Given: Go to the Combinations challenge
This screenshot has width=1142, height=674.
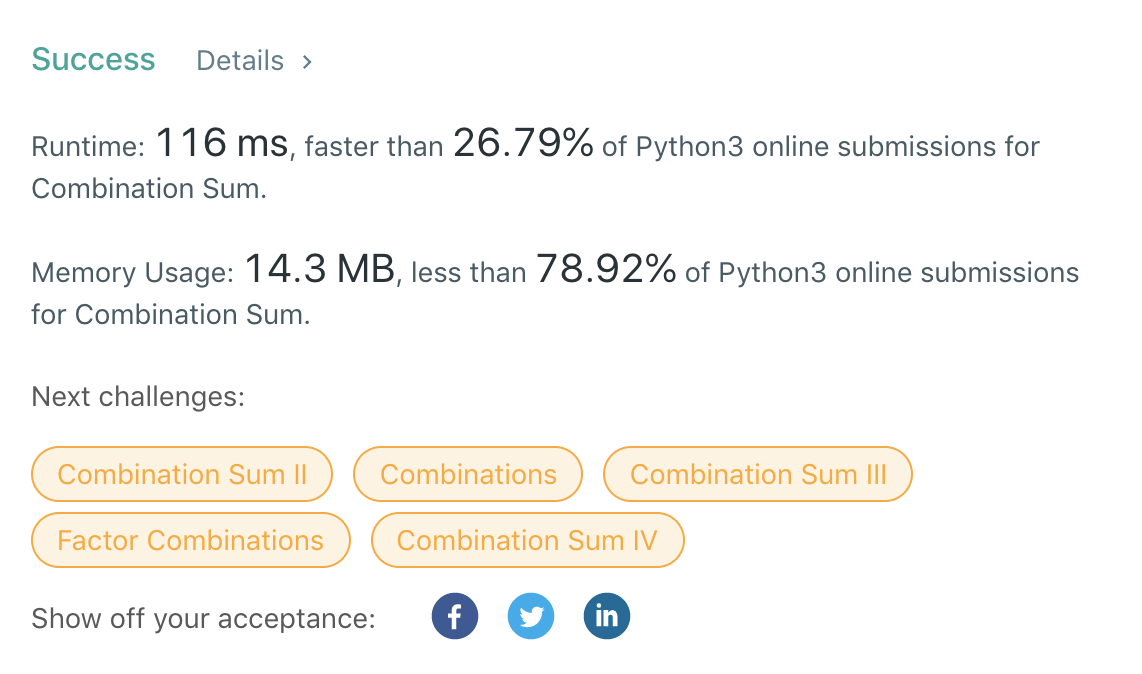Looking at the screenshot, I should click(468, 474).
